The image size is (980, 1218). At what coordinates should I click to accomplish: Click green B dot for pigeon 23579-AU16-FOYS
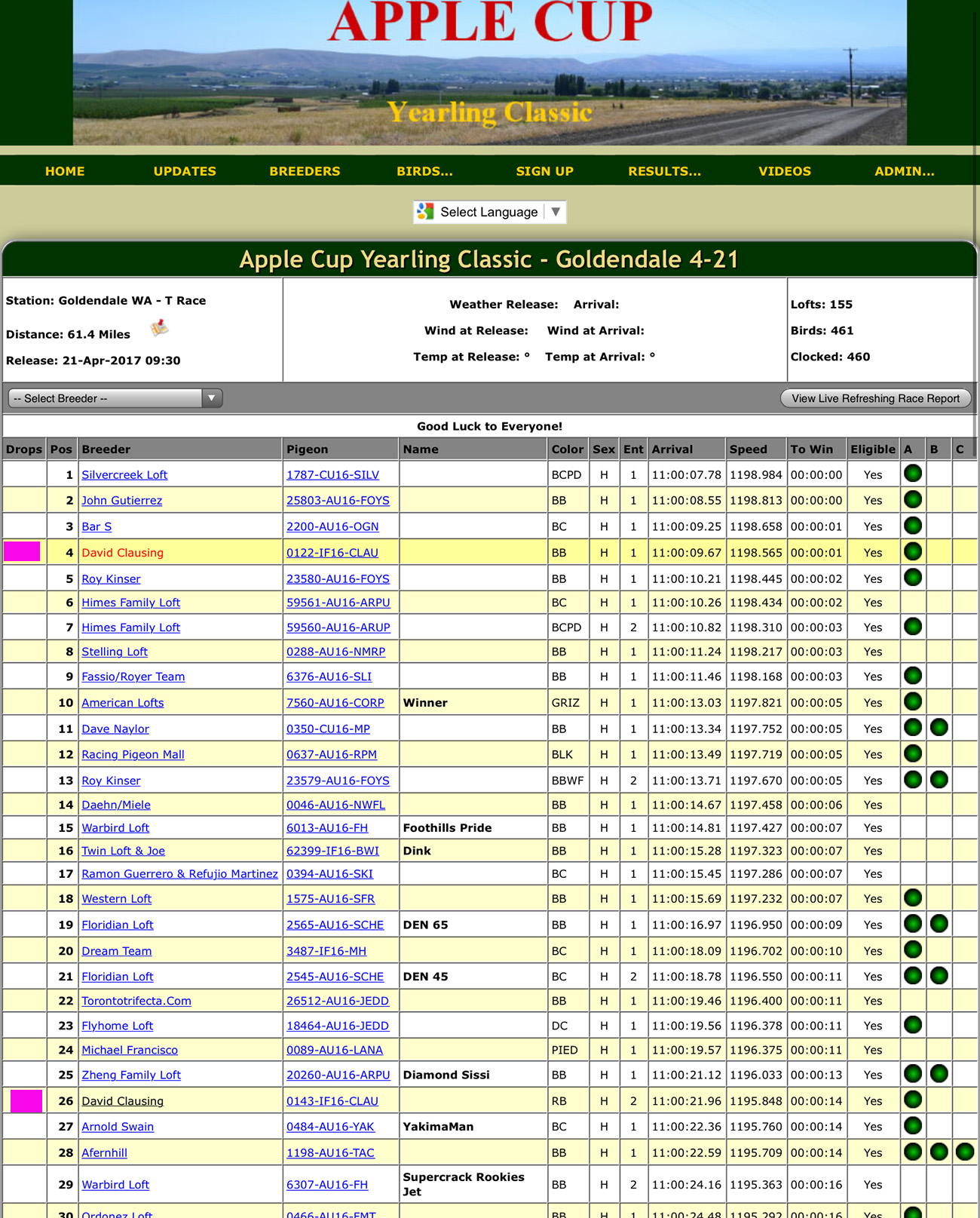tap(939, 780)
